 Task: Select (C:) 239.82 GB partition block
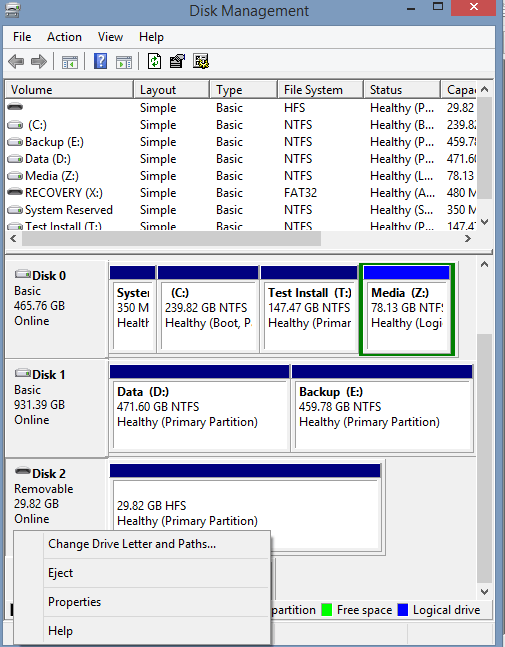(208, 309)
